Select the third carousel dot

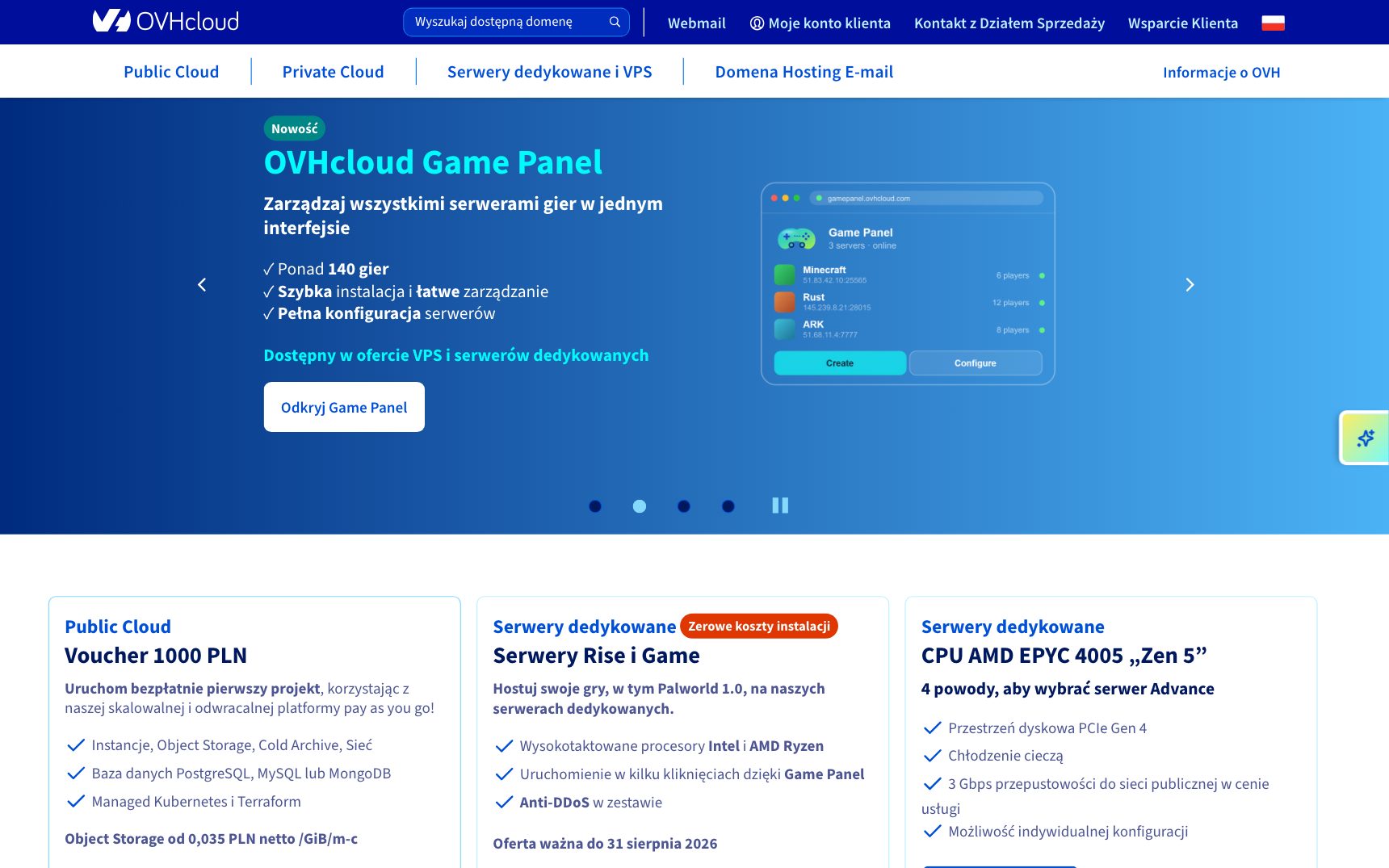pos(684,506)
